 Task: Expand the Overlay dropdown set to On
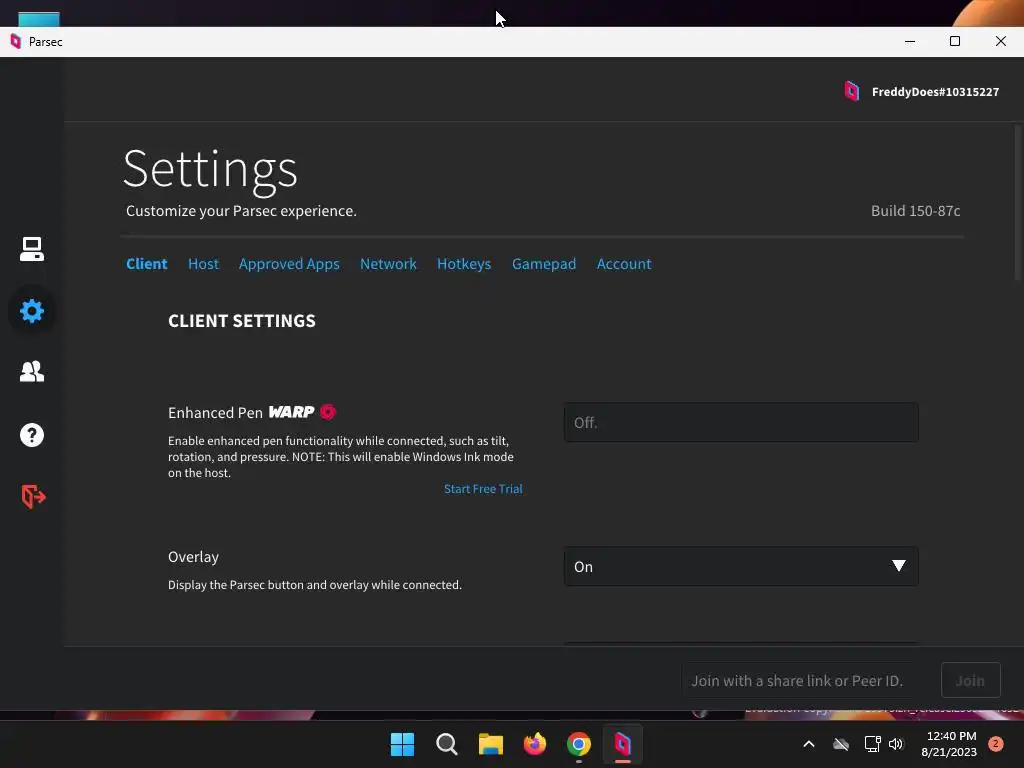point(741,566)
